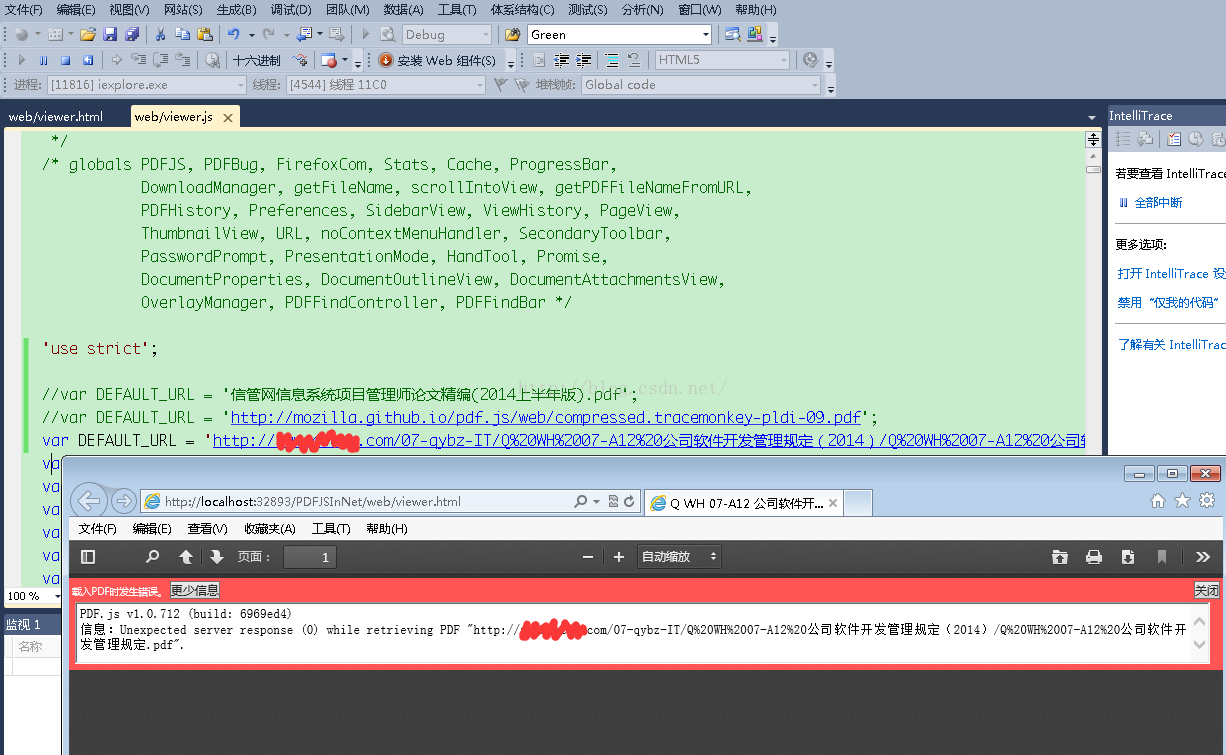The height and width of the screenshot is (755, 1226).
Task: Click the page number field in PDF viewer
Action: (310, 558)
